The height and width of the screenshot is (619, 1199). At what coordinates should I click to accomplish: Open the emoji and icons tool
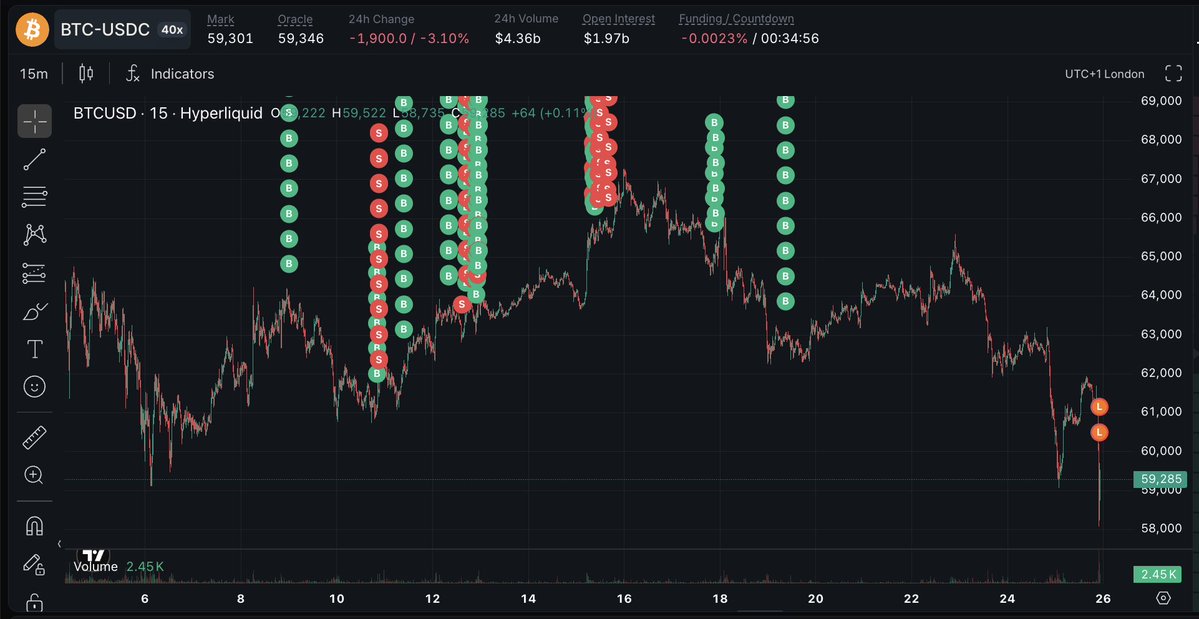click(34, 387)
